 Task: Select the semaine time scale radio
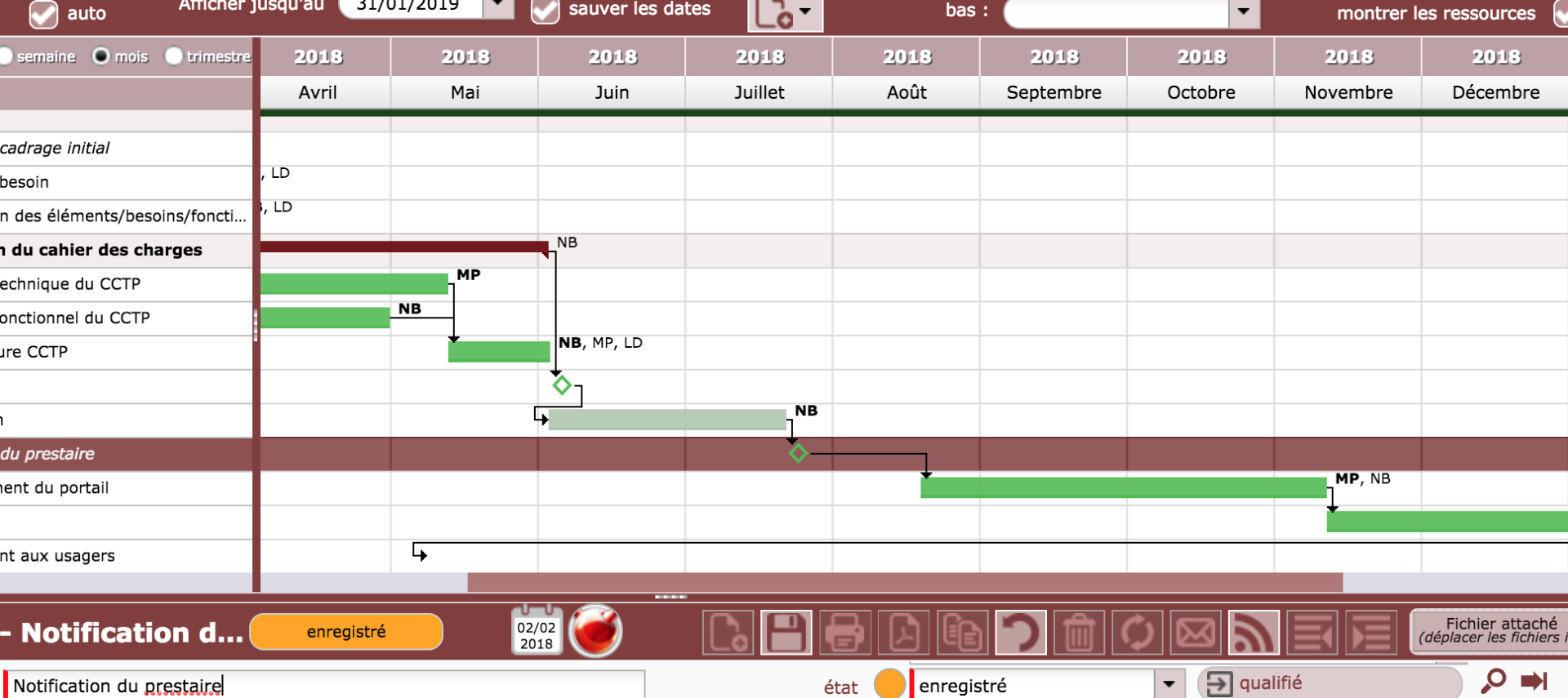(6, 56)
